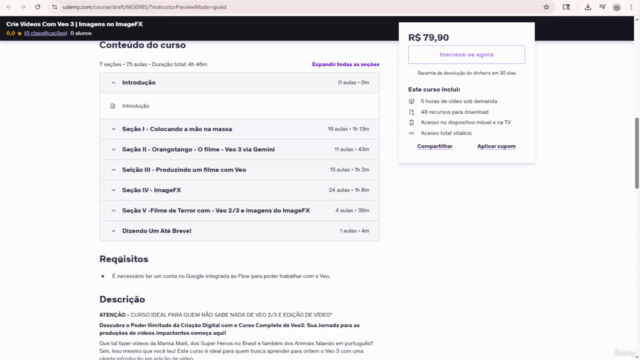Expand Seção V - Filme de Terror section
The width and height of the screenshot is (640, 360).
(x=239, y=211)
